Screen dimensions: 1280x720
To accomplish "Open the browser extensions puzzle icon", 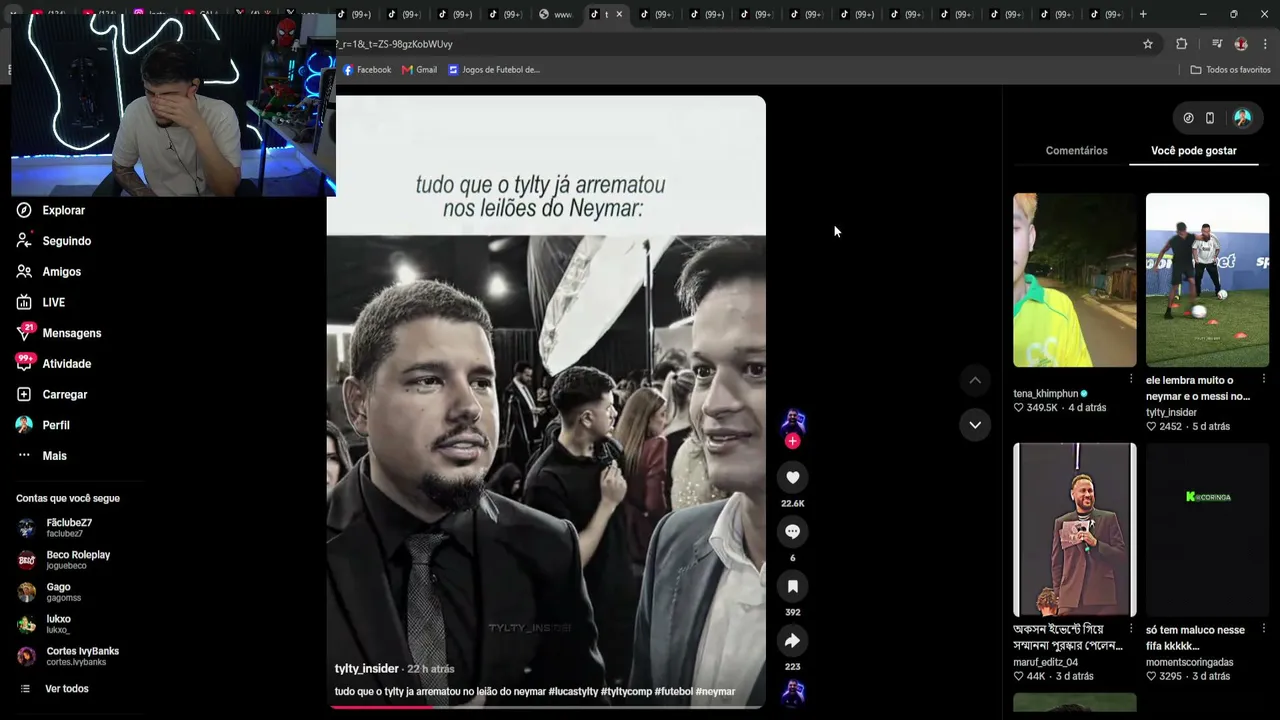I will (1182, 44).
